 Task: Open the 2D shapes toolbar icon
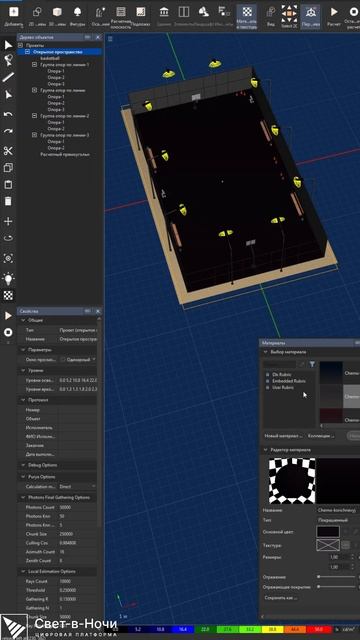point(37,12)
